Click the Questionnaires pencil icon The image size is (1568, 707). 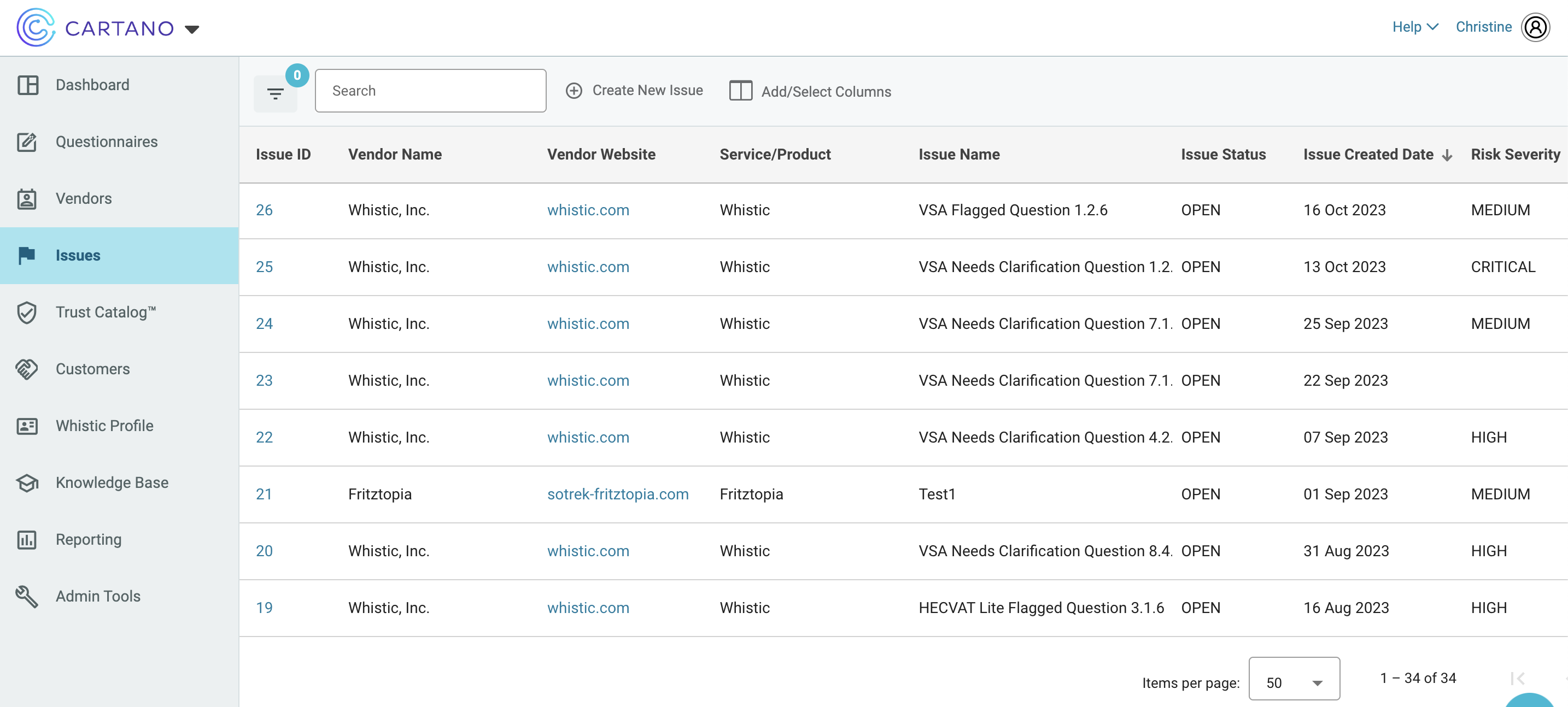coord(27,142)
